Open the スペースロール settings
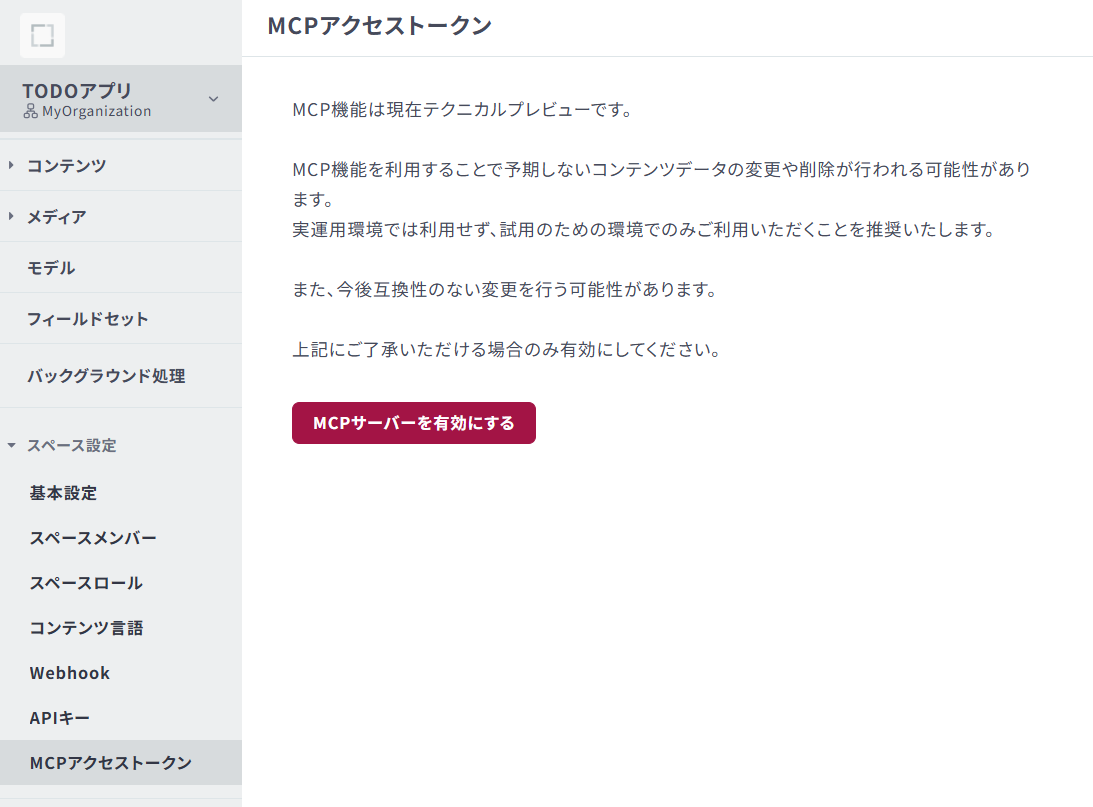This screenshot has height=807, width=1093. coord(86,583)
